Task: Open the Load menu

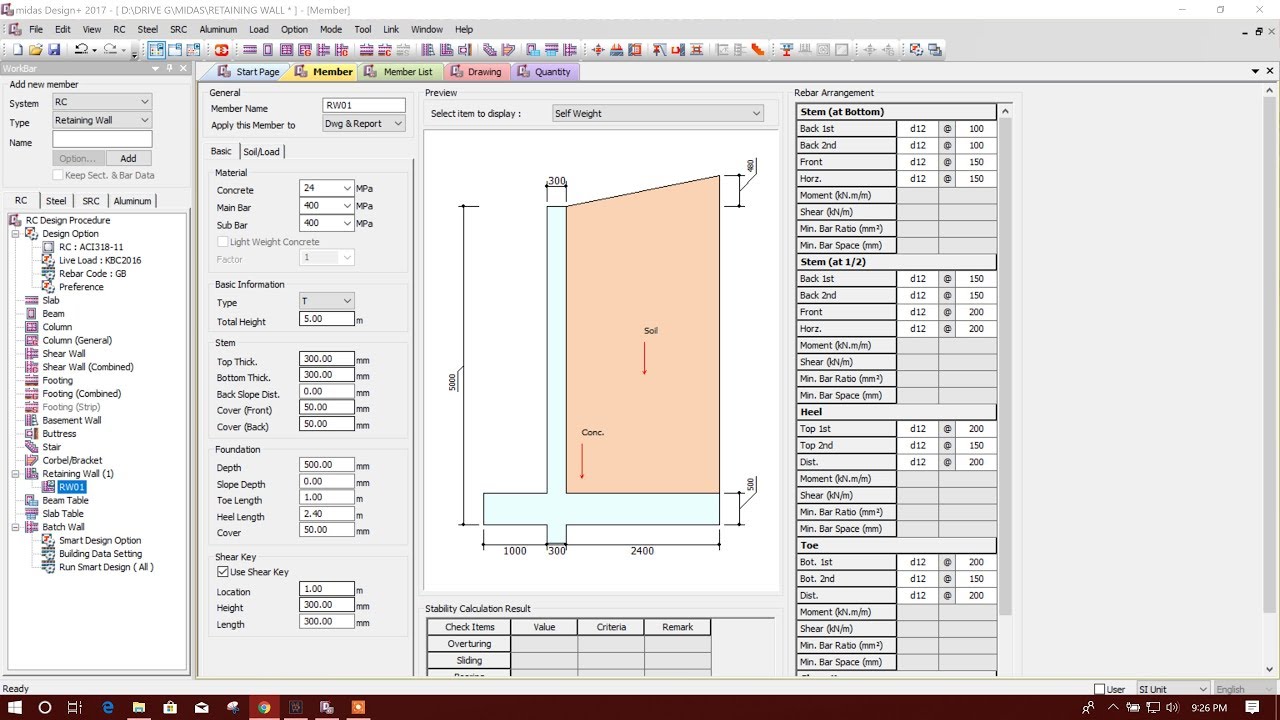Action: coord(258,29)
